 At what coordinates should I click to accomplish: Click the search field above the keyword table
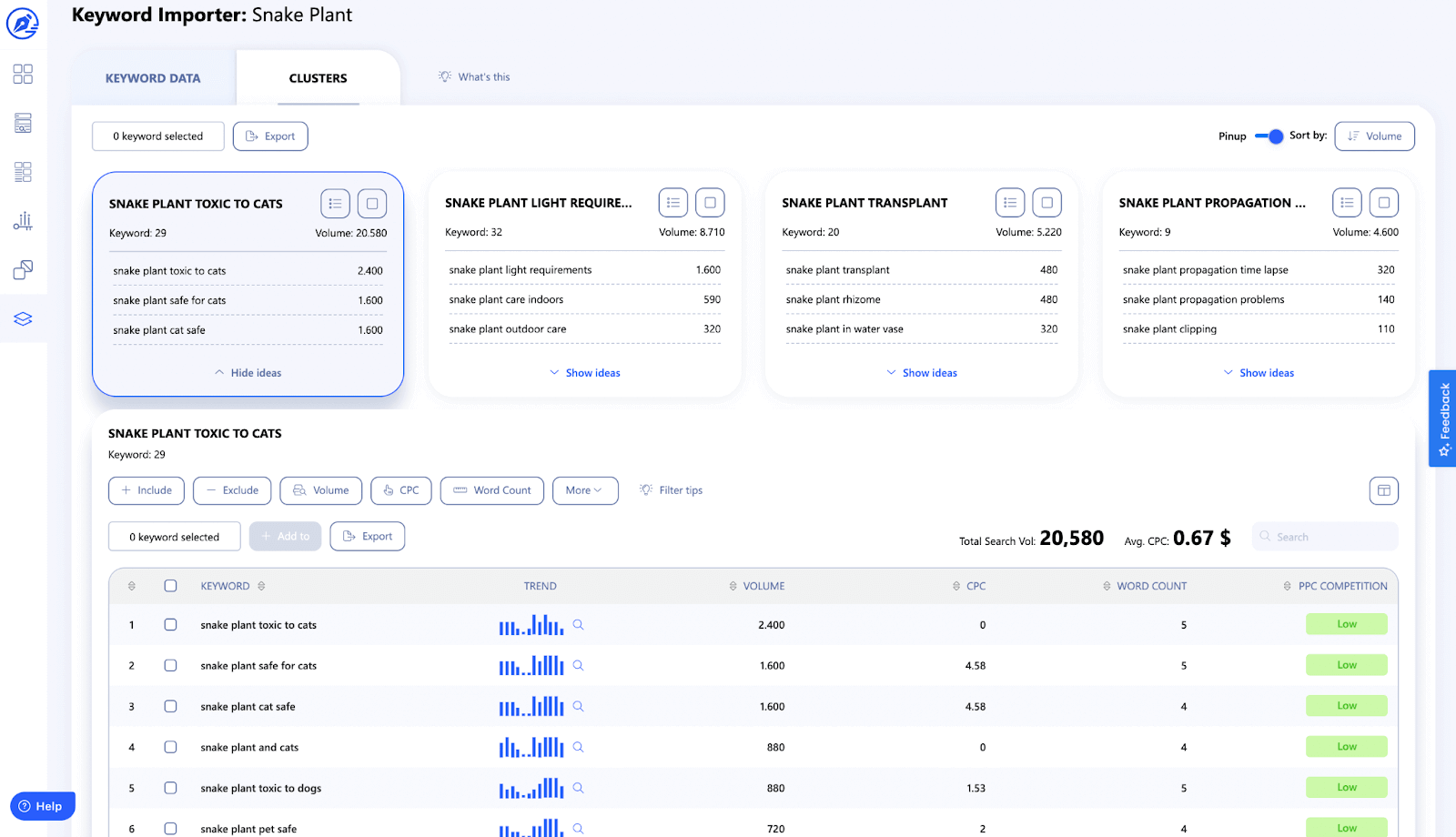(x=1324, y=536)
